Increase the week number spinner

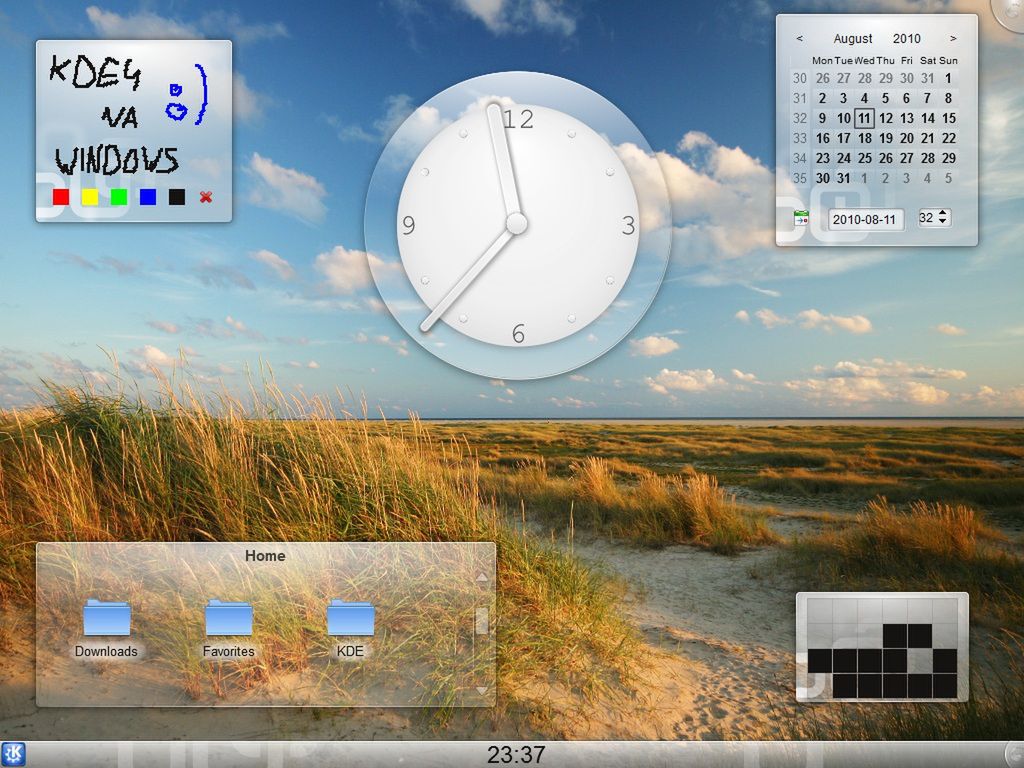(942, 214)
